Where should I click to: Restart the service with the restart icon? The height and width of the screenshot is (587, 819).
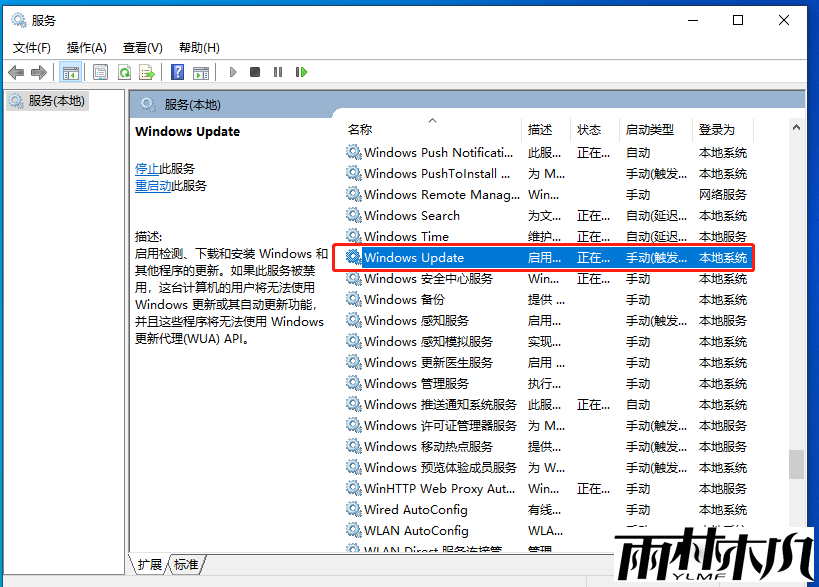point(302,71)
